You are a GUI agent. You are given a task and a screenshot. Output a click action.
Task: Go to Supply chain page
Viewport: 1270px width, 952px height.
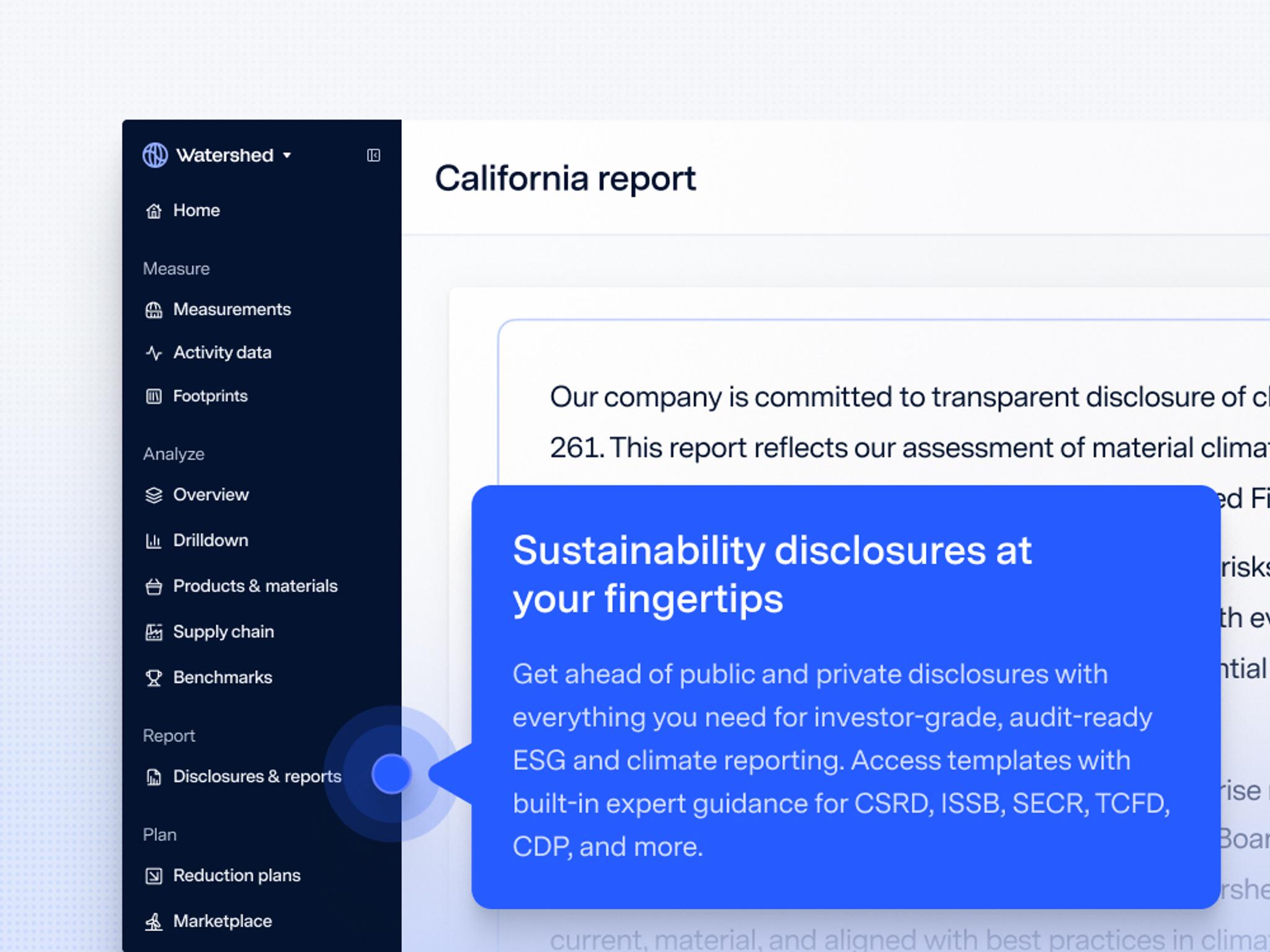coord(223,632)
